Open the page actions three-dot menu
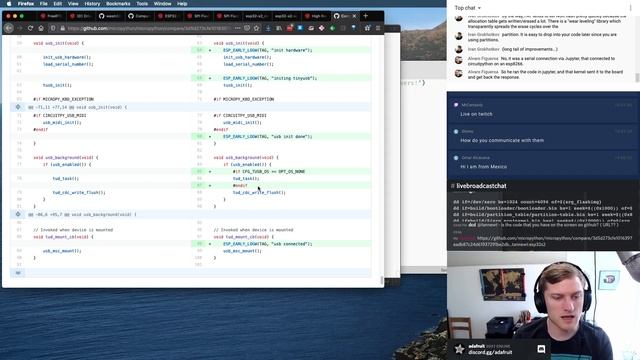640x360 pixels. pos(238,28)
